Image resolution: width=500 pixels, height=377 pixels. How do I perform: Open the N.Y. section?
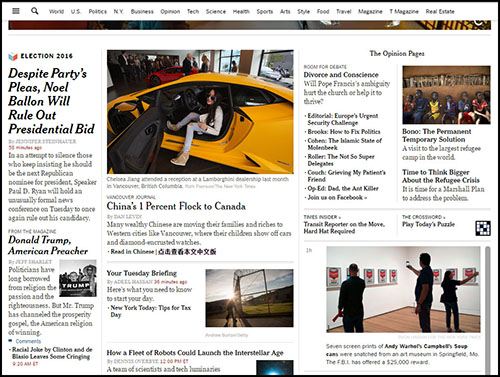[x=119, y=11]
